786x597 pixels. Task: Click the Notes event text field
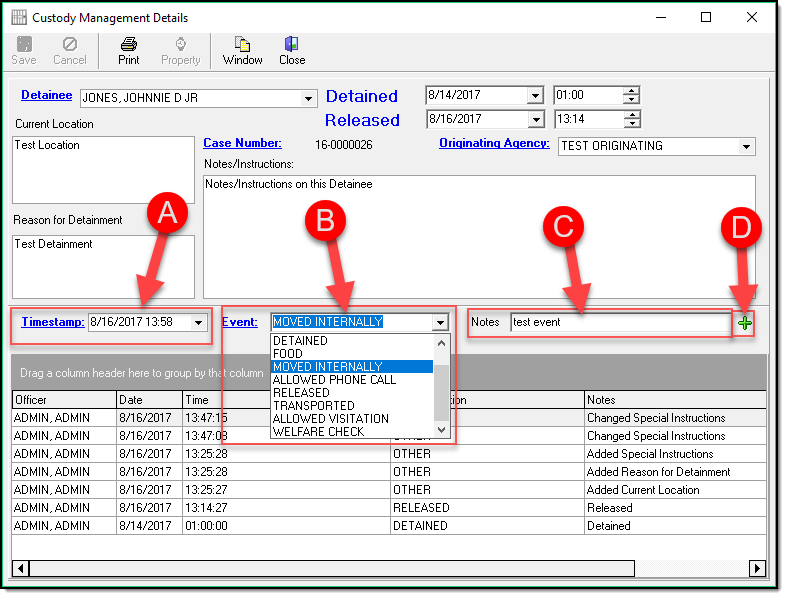pyautogui.click(x=620, y=322)
